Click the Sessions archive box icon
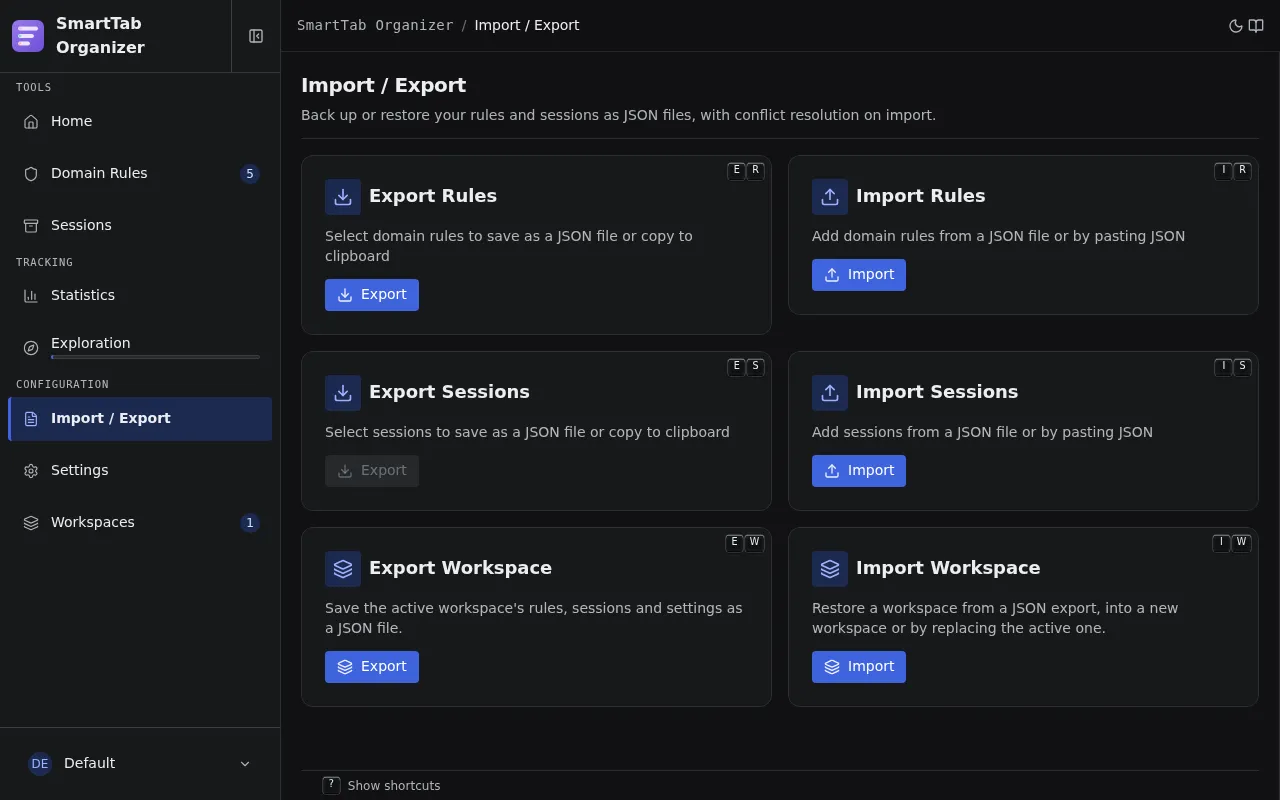The height and width of the screenshot is (800, 1280). (x=31, y=226)
